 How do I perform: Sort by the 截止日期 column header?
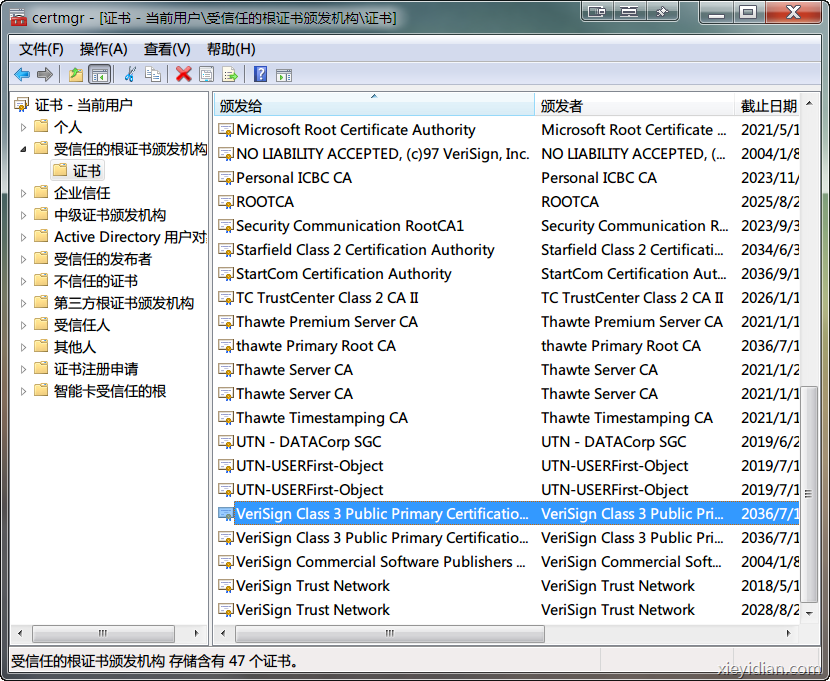[769, 105]
